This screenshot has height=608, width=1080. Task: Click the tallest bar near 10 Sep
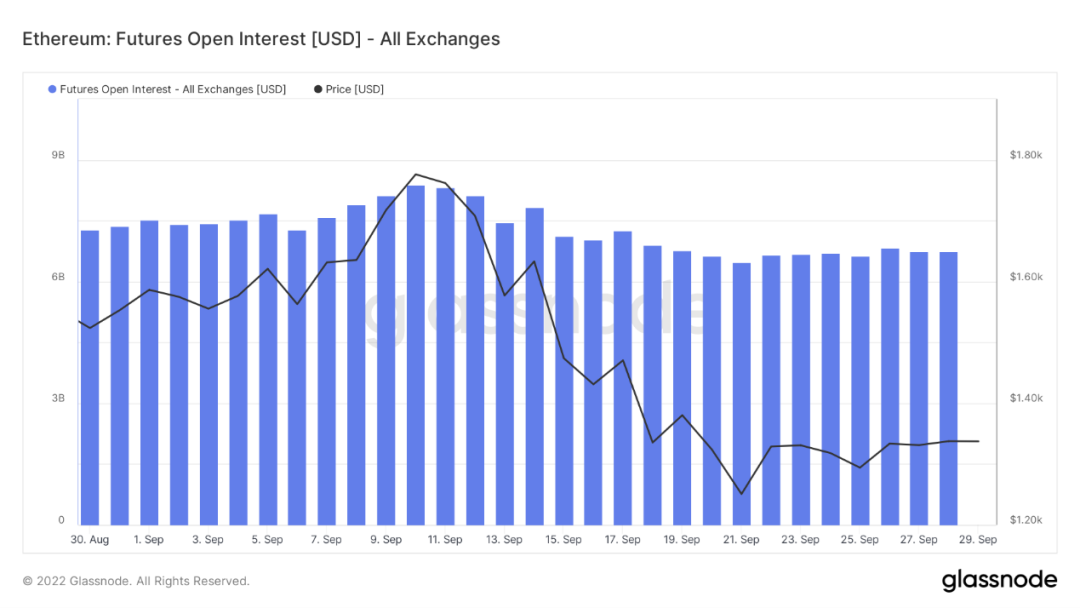[x=416, y=355]
